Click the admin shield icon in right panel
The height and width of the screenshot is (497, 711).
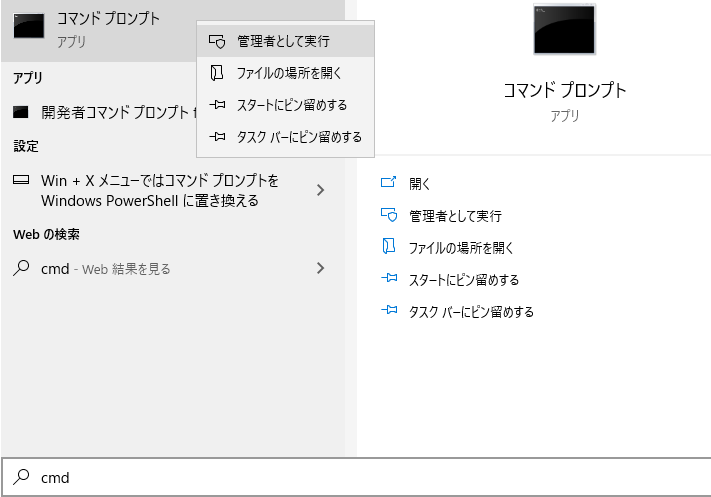point(389,214)
